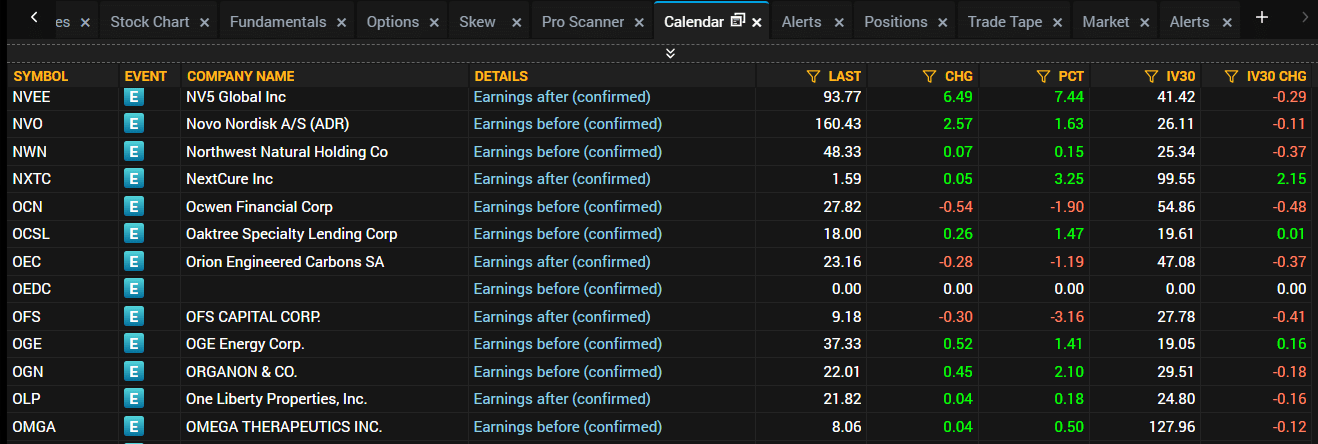
Task: Close the Trade Tape tab
Action: click(x=1058, y=22)
